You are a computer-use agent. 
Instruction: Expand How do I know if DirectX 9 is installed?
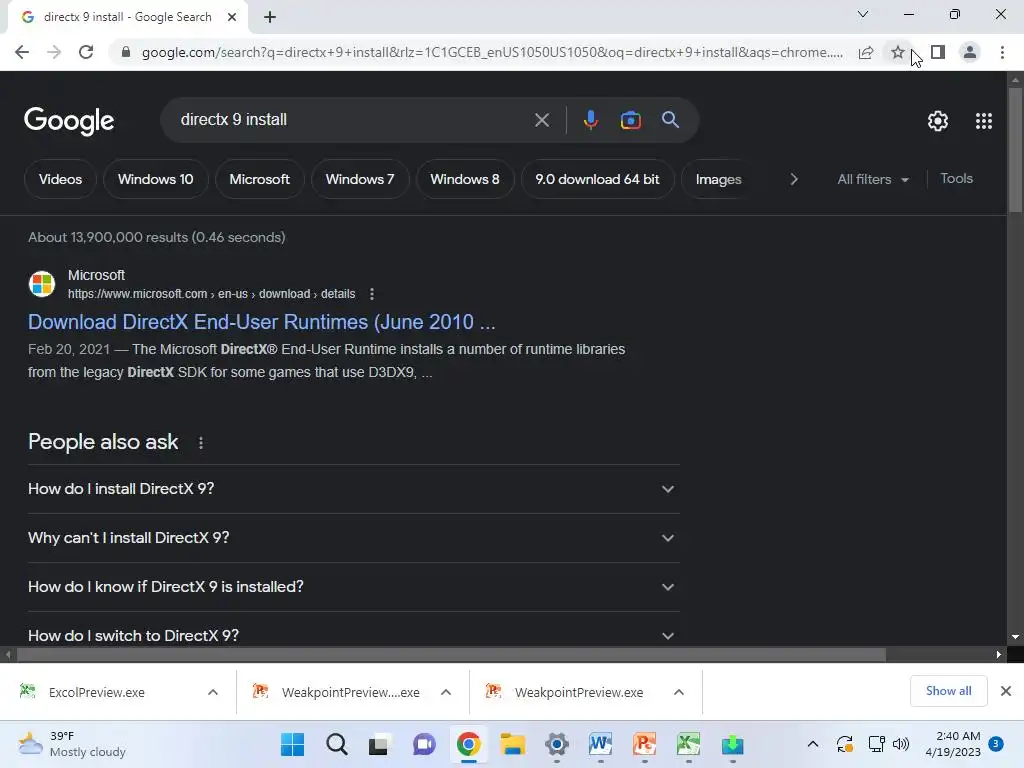pos(351,587)
